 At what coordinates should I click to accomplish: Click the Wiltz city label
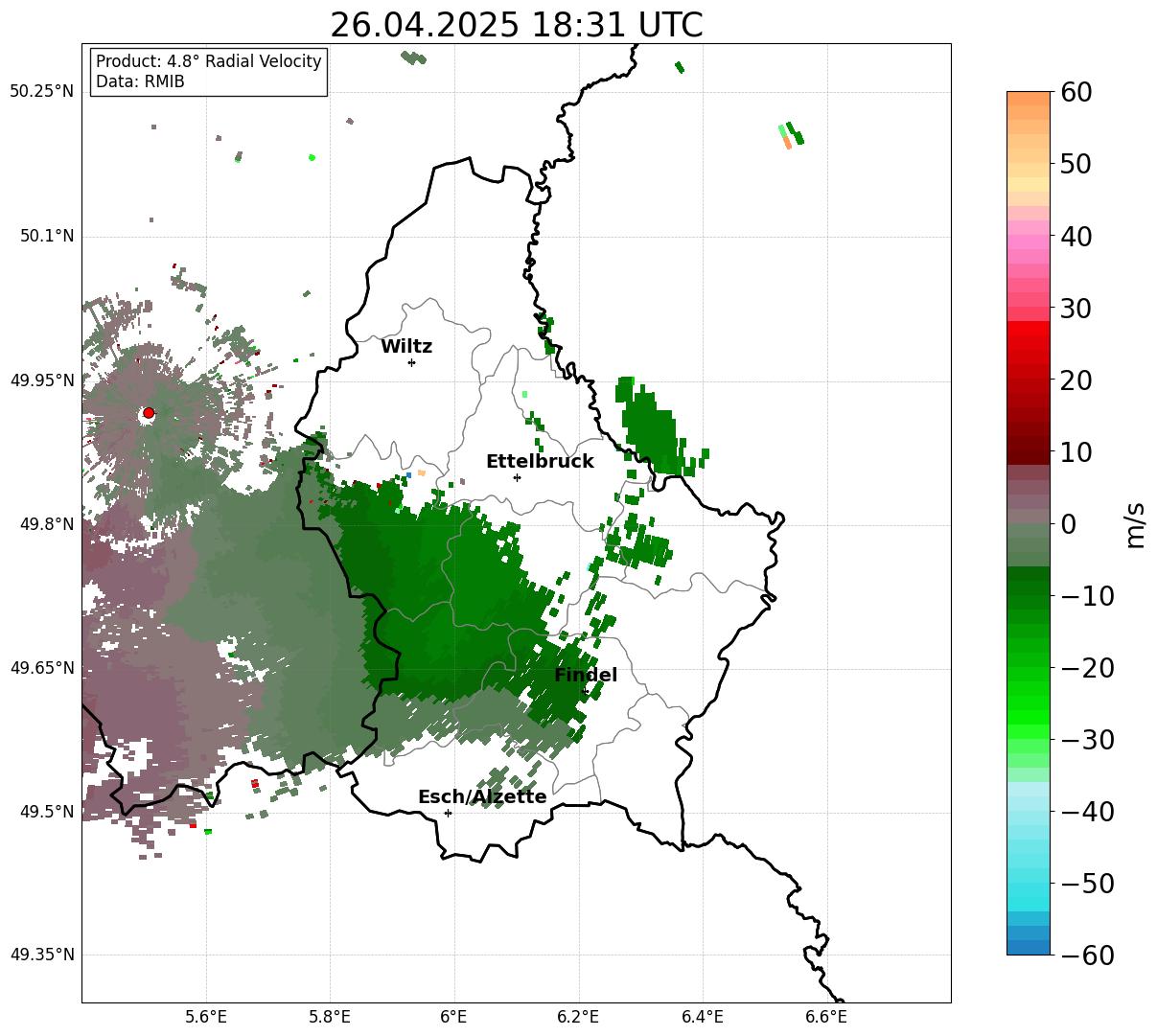coord(406,347)
